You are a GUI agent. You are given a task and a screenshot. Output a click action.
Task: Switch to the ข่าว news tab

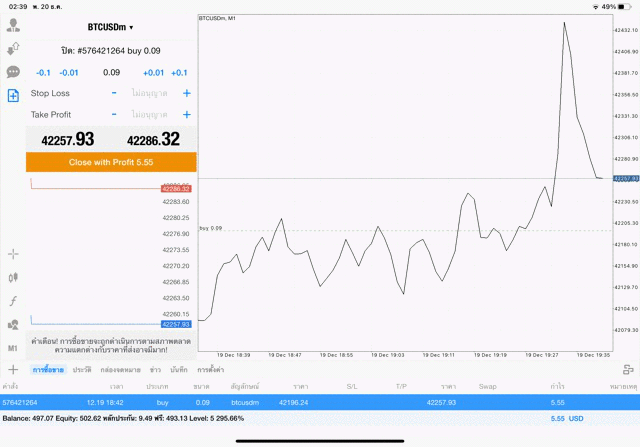tap(156, 370)
